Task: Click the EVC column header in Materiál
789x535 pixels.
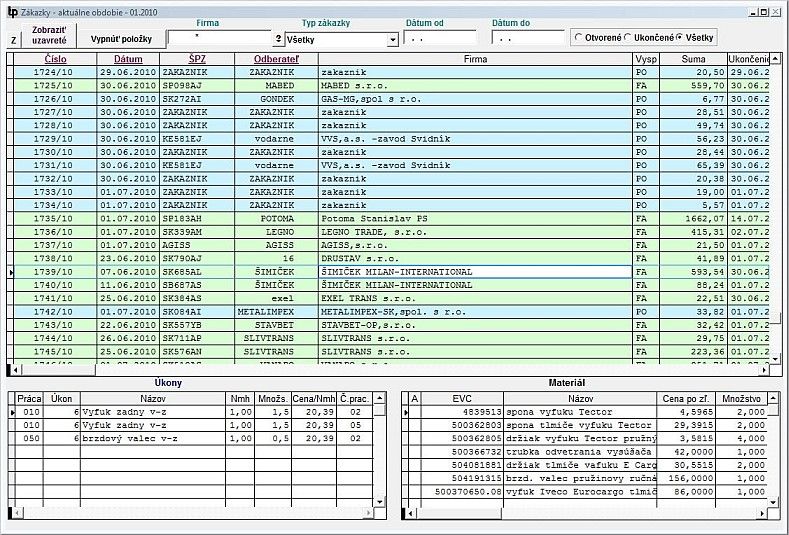Action: pos(462,399)
